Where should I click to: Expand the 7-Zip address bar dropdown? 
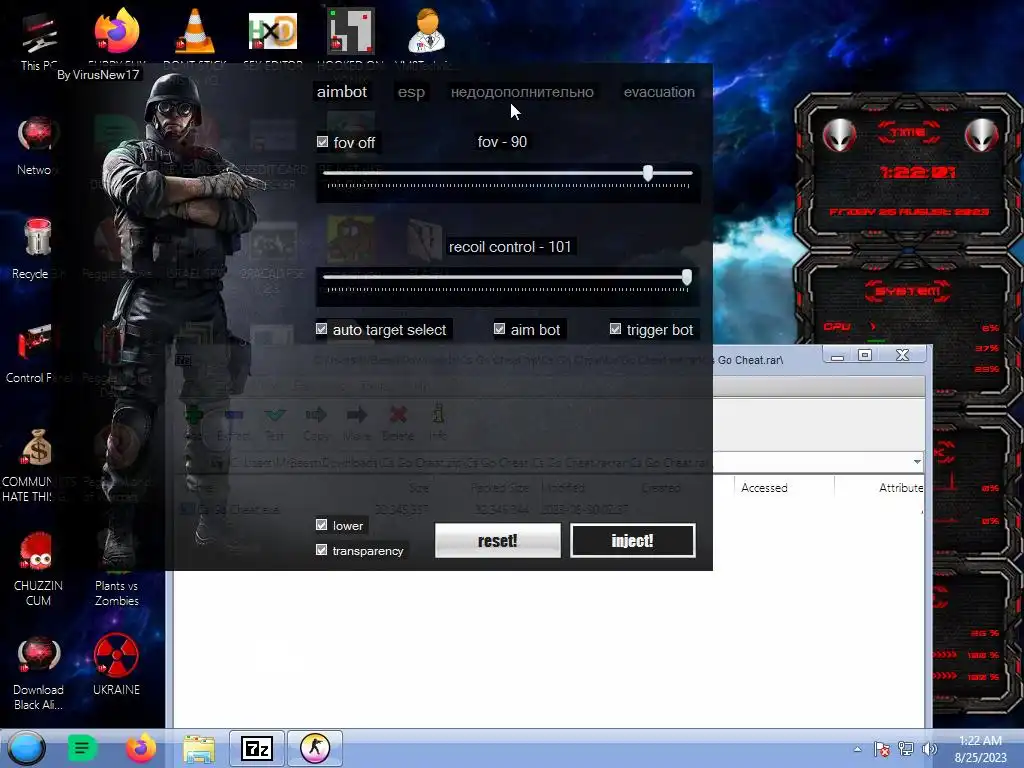tap(917, 462)
